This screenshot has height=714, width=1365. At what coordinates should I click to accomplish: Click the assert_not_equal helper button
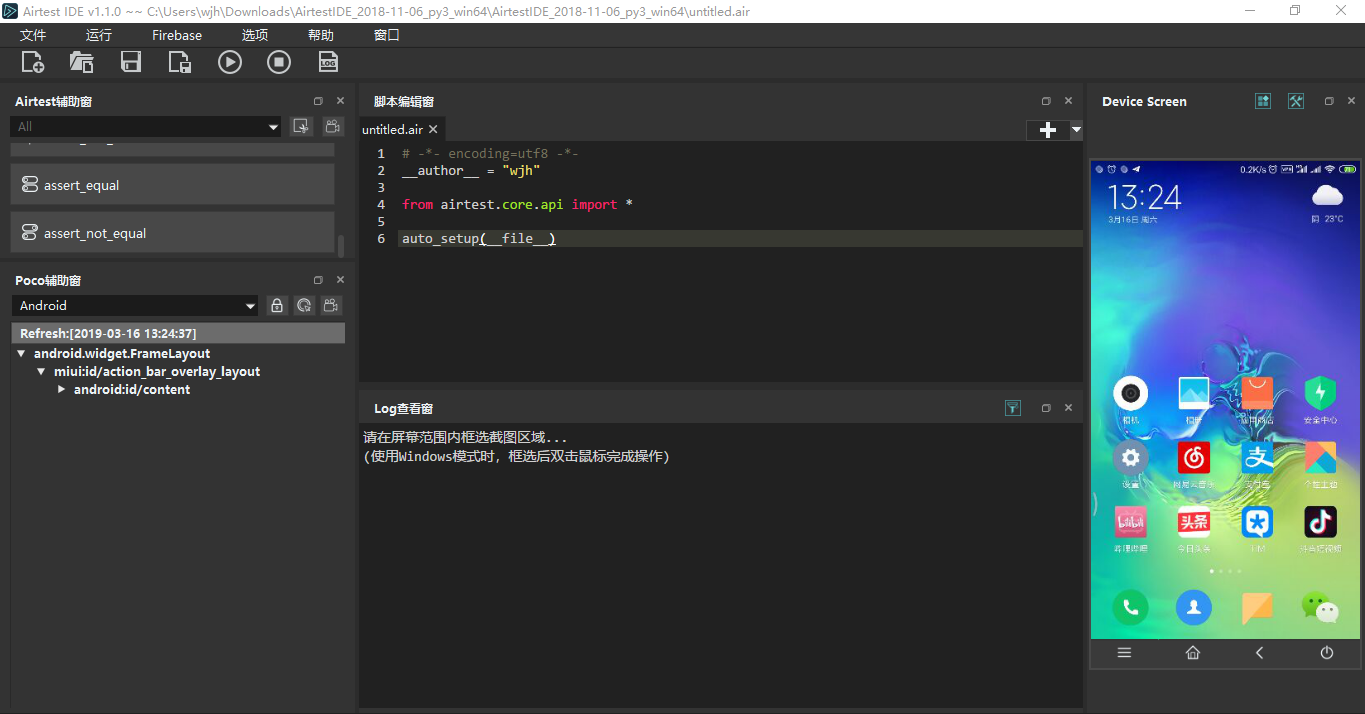point(172,233)
